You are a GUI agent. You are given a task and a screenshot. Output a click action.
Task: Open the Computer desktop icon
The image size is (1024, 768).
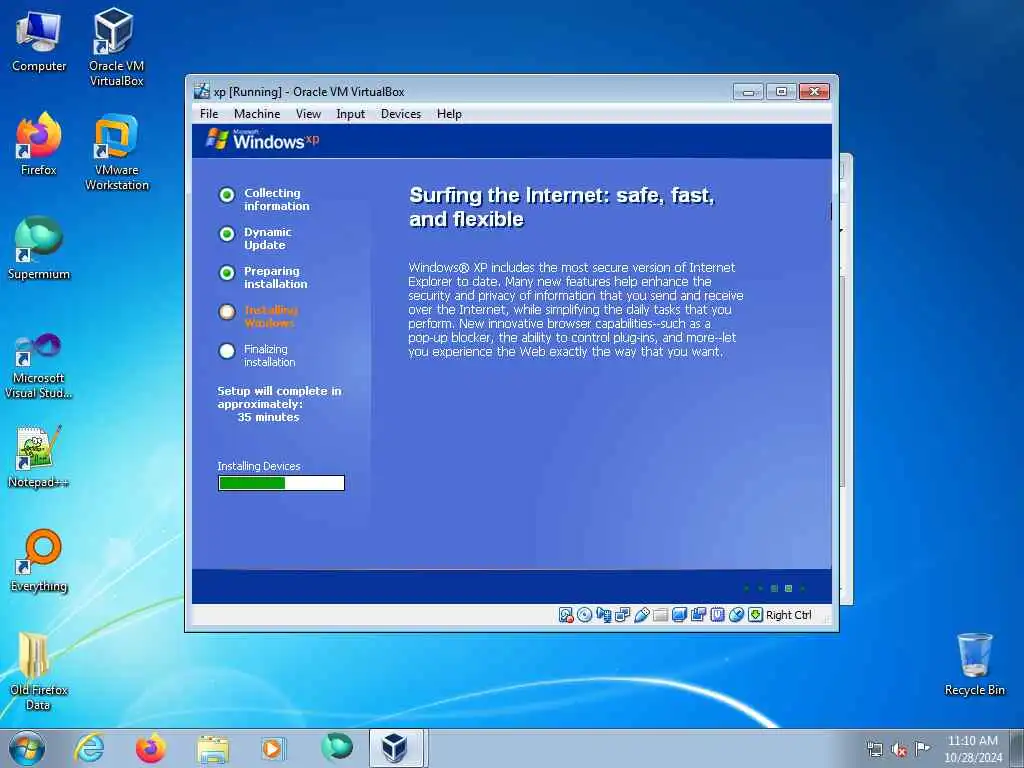click(x=39, y=41)
